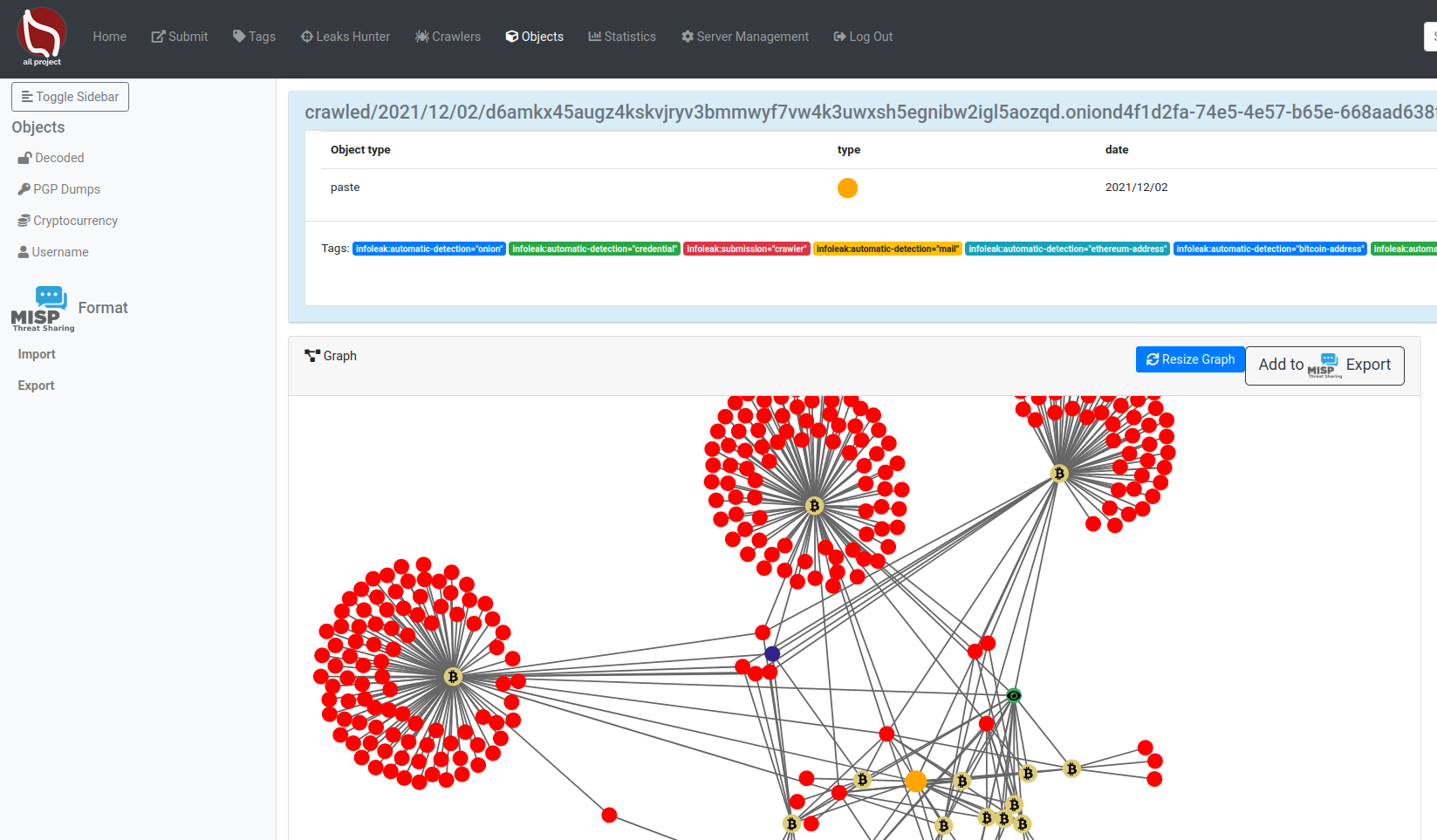Click the 'paste' object type cell
The image size is (1437, 840).
pyautogui.click(x=346, y=188)
